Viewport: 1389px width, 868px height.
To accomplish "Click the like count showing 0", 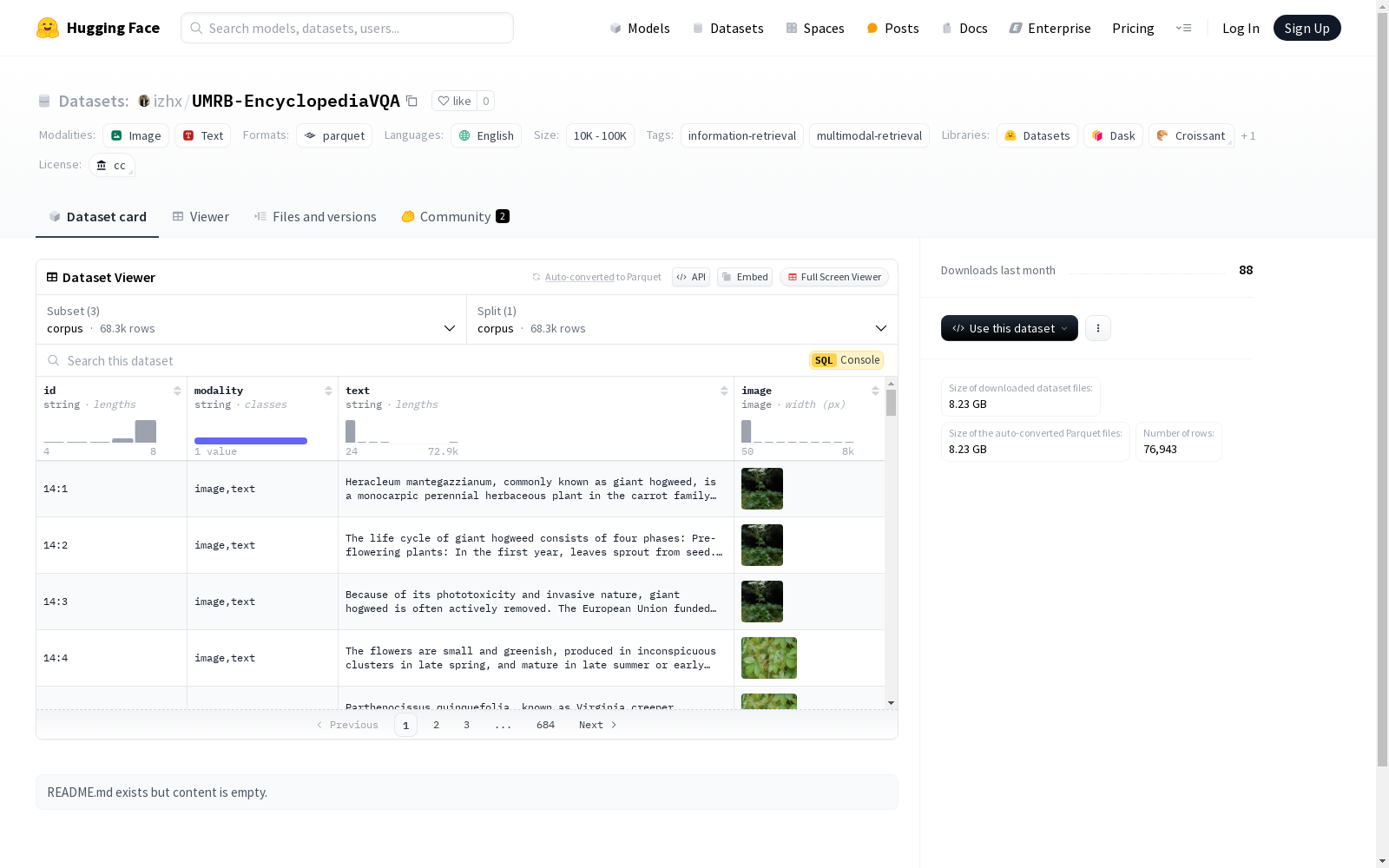I will pos(486,101).
